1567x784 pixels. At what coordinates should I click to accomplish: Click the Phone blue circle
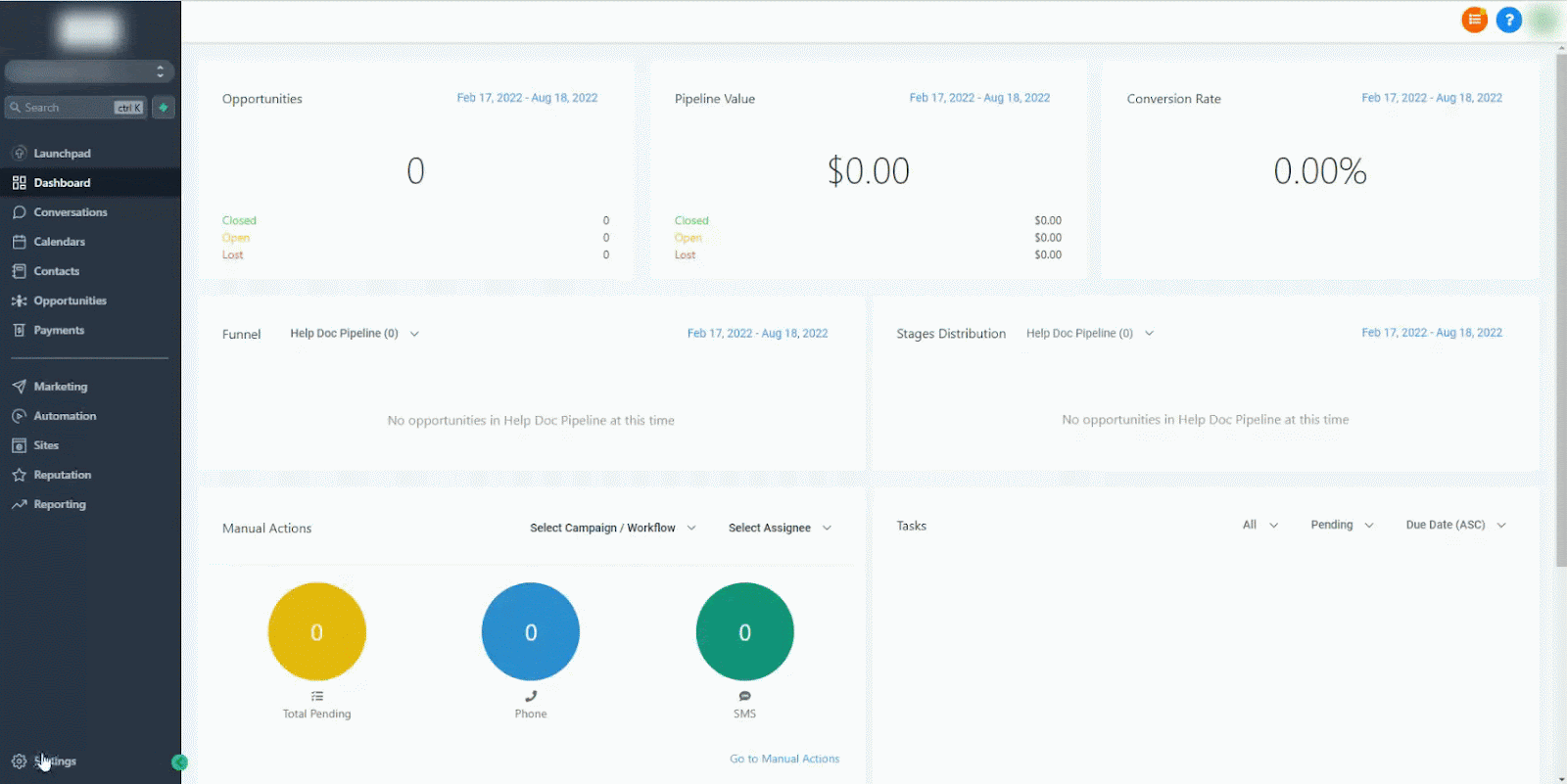531,631
